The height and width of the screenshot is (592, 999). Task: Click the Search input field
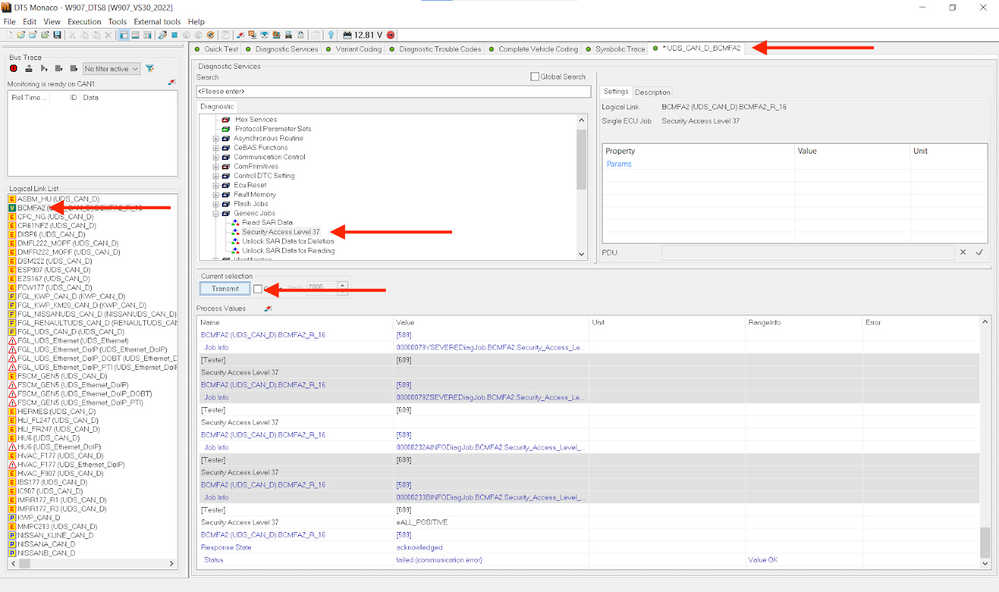pyautogui.click(x=394, y=92)
